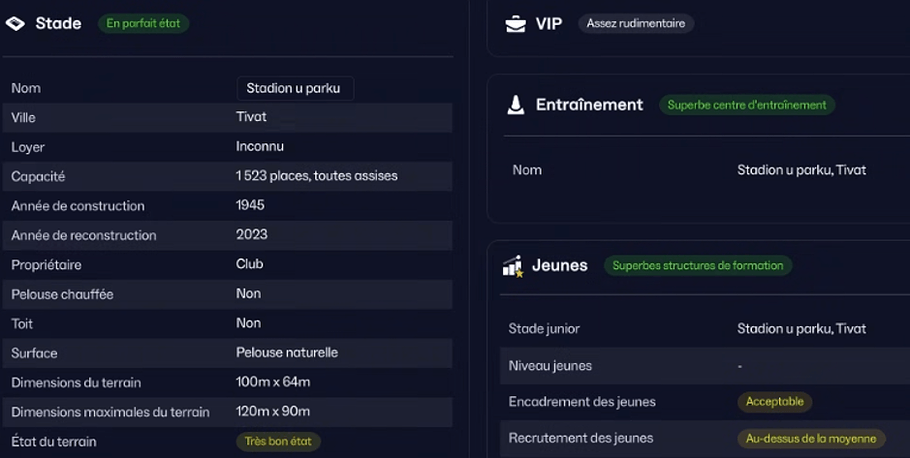
Task: Click the 'En parfait état' badge
Action: click(143, 23)
